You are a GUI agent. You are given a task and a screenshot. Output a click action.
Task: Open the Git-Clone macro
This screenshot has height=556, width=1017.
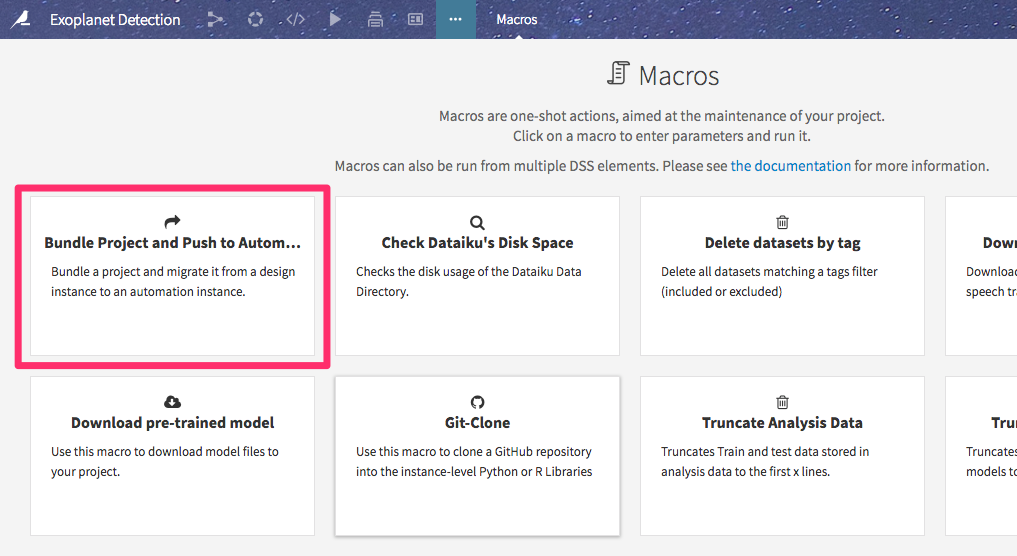477,455
